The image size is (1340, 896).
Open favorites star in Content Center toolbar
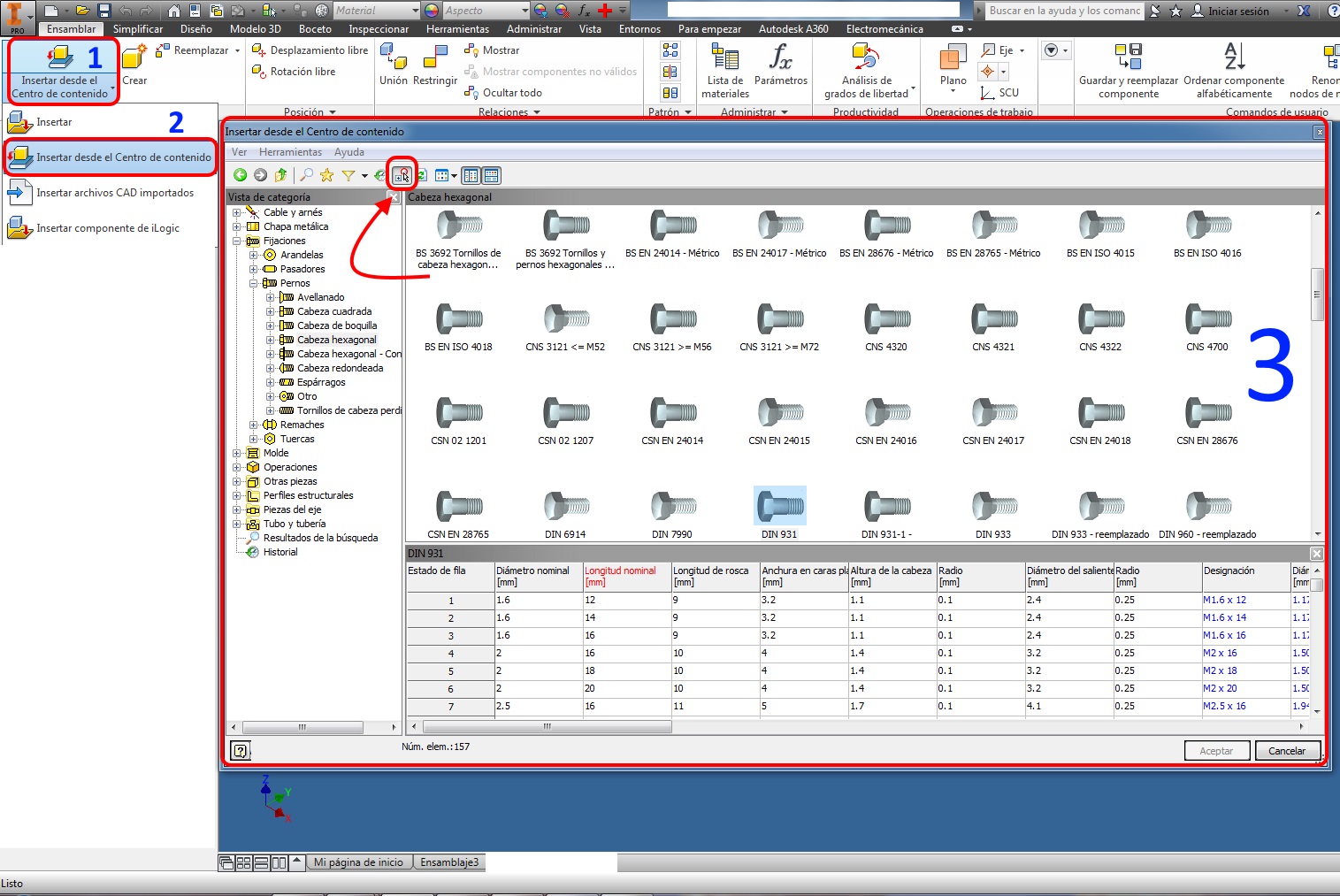[327, 175]
